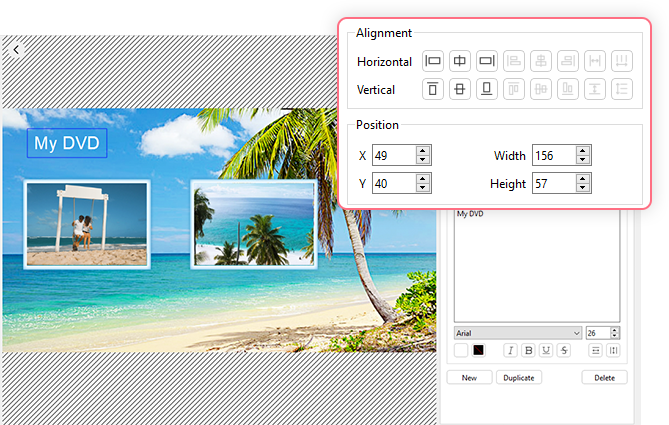Toggle bold text formatting
Image resolution: width=669 pixels, height=425 pixels.
[528, 350]
